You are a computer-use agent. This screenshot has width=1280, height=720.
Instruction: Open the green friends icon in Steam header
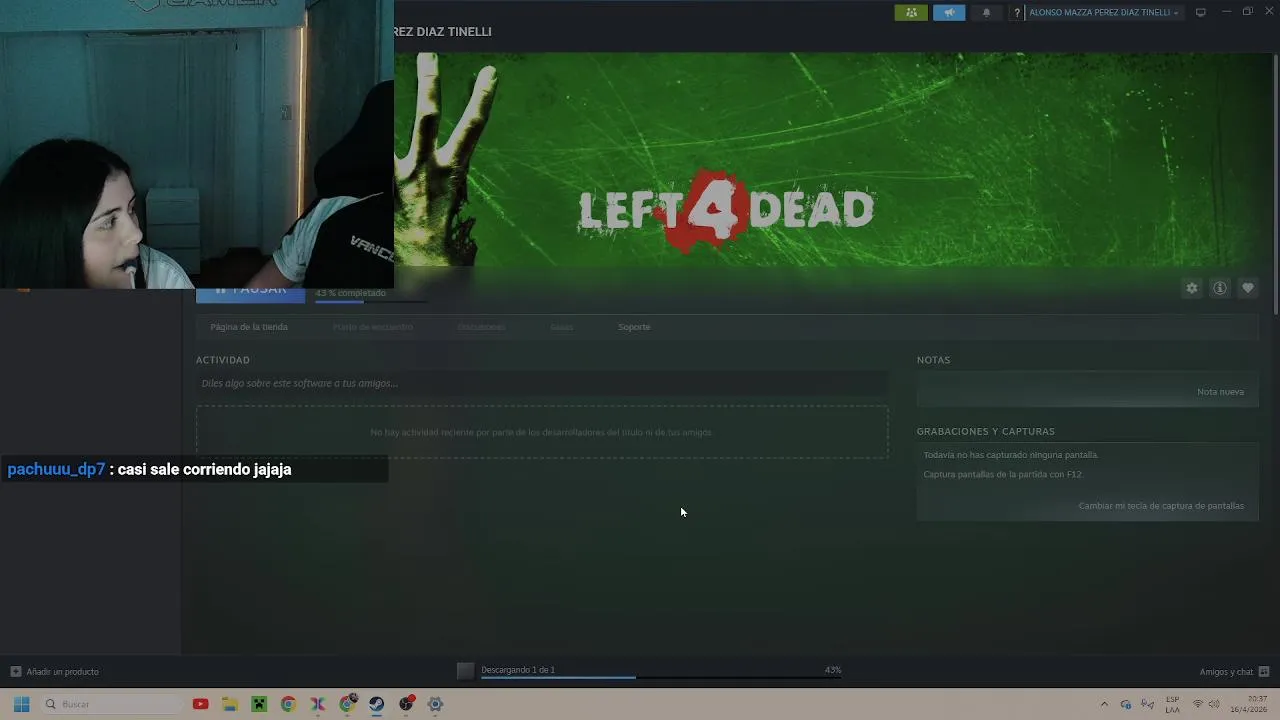pyautogui.click(x=911, y=12)
